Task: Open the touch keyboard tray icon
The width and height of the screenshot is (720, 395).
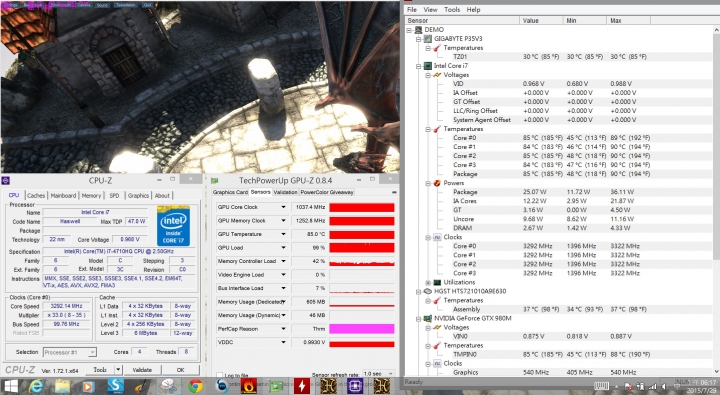Action: [x=601, y=386]
